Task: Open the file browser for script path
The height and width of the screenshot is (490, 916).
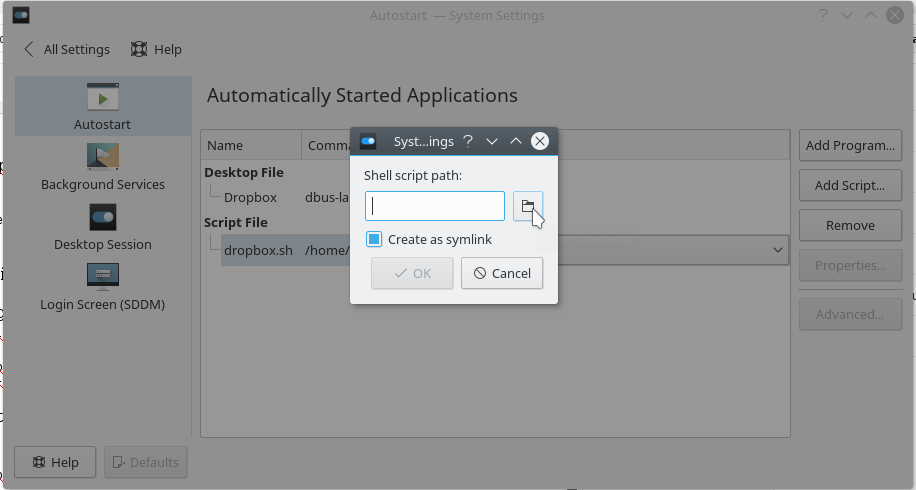Action: coord(527,206)
